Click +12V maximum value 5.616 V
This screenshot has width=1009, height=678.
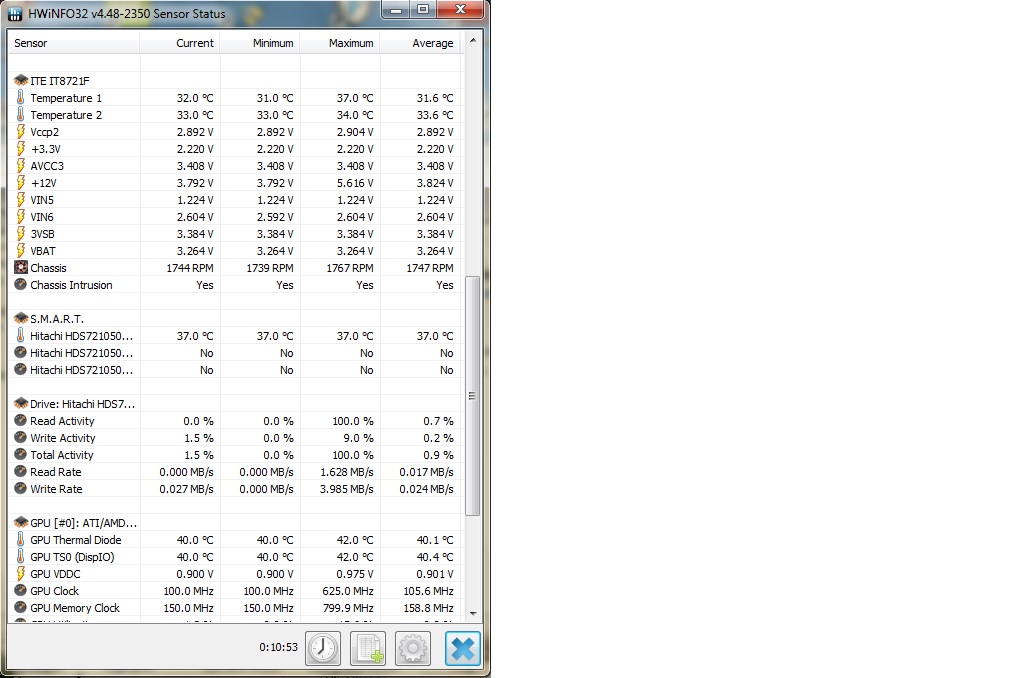click(x=355, y=183)
